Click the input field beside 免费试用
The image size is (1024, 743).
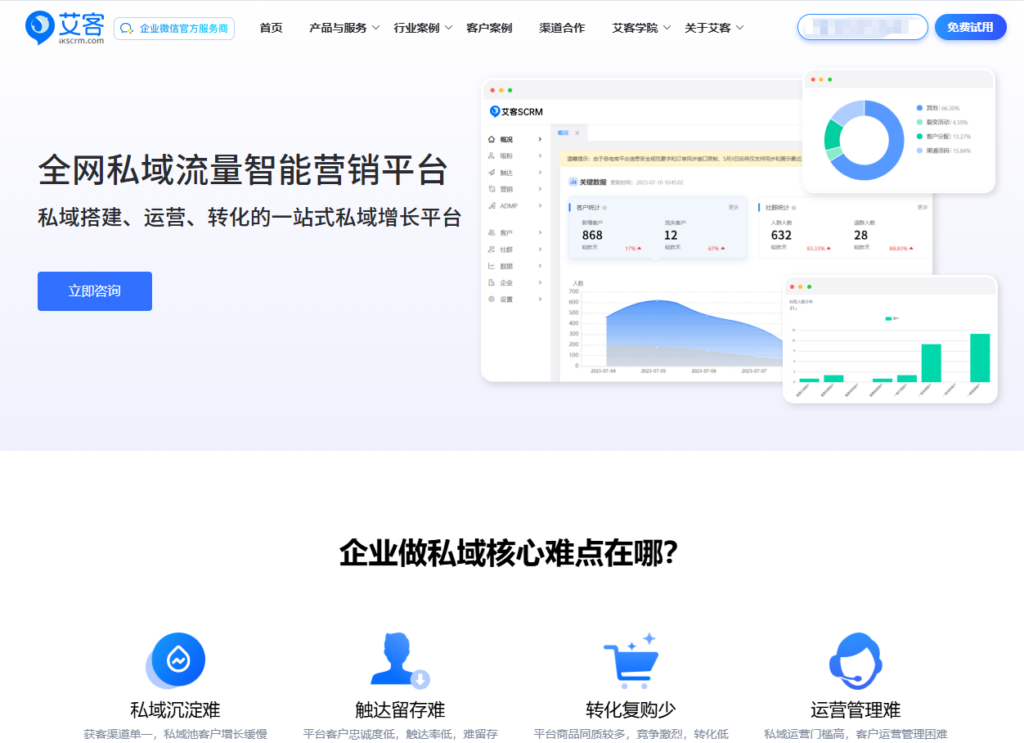862,27
